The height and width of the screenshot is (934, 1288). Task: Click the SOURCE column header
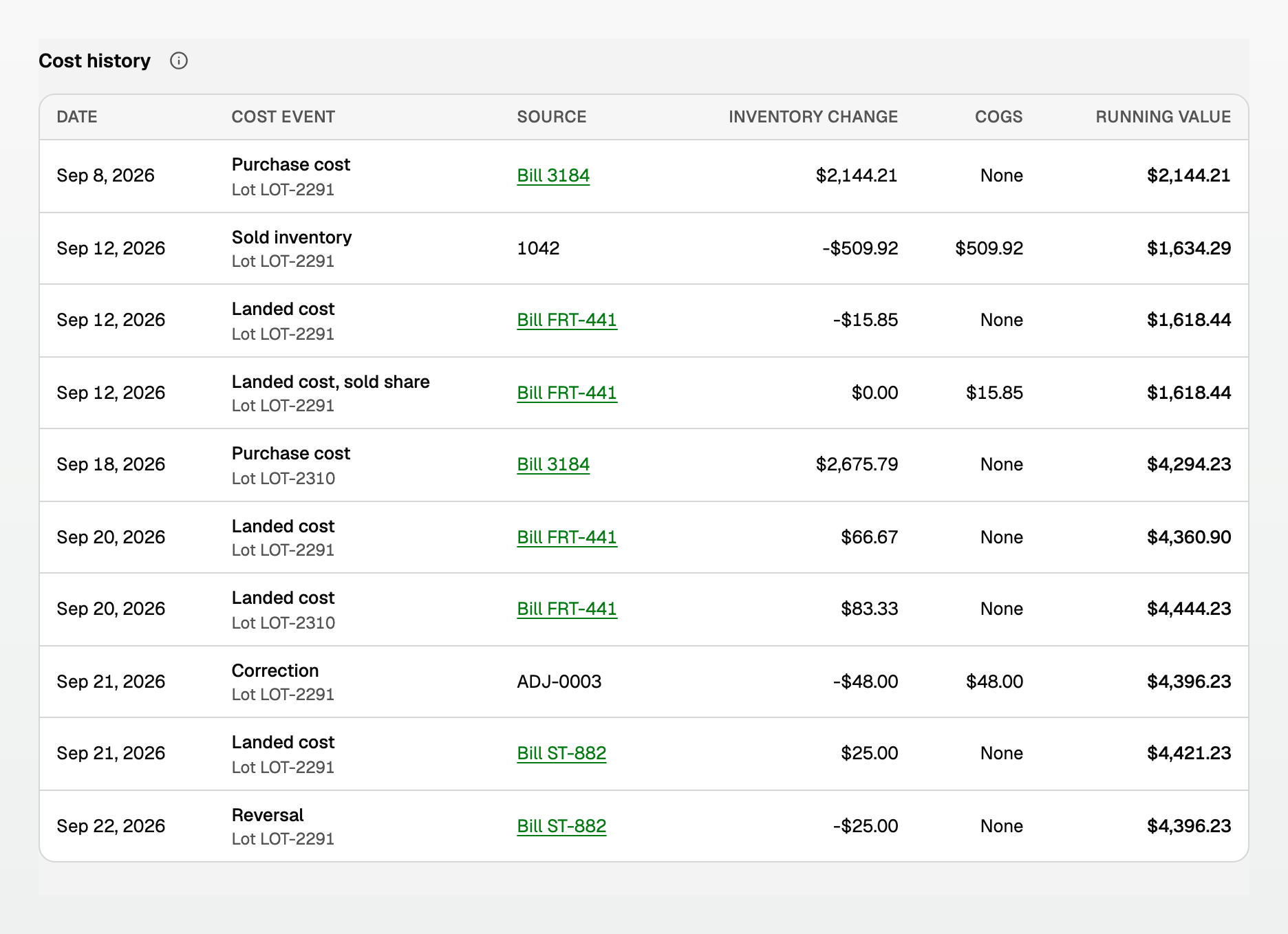(x=552, y=117)
